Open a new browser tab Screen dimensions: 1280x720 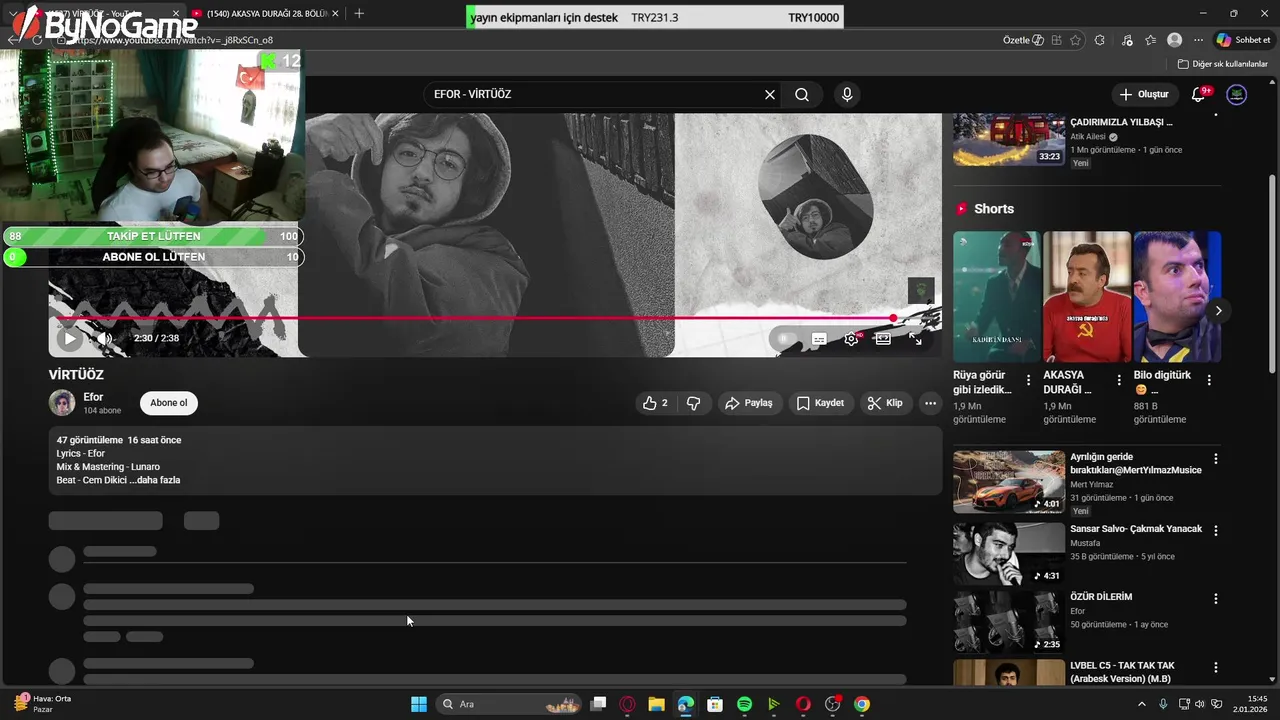(359, 13)
